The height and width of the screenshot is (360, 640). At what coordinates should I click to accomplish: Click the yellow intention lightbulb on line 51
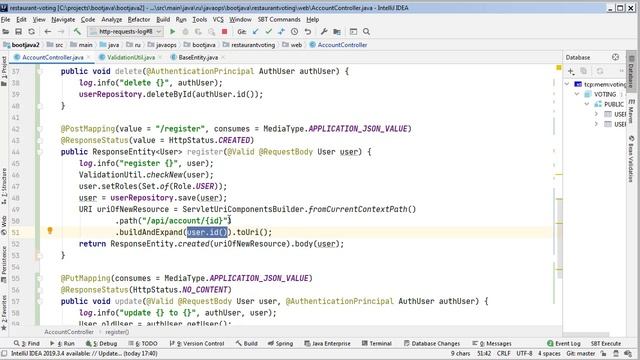click(50, 231)
